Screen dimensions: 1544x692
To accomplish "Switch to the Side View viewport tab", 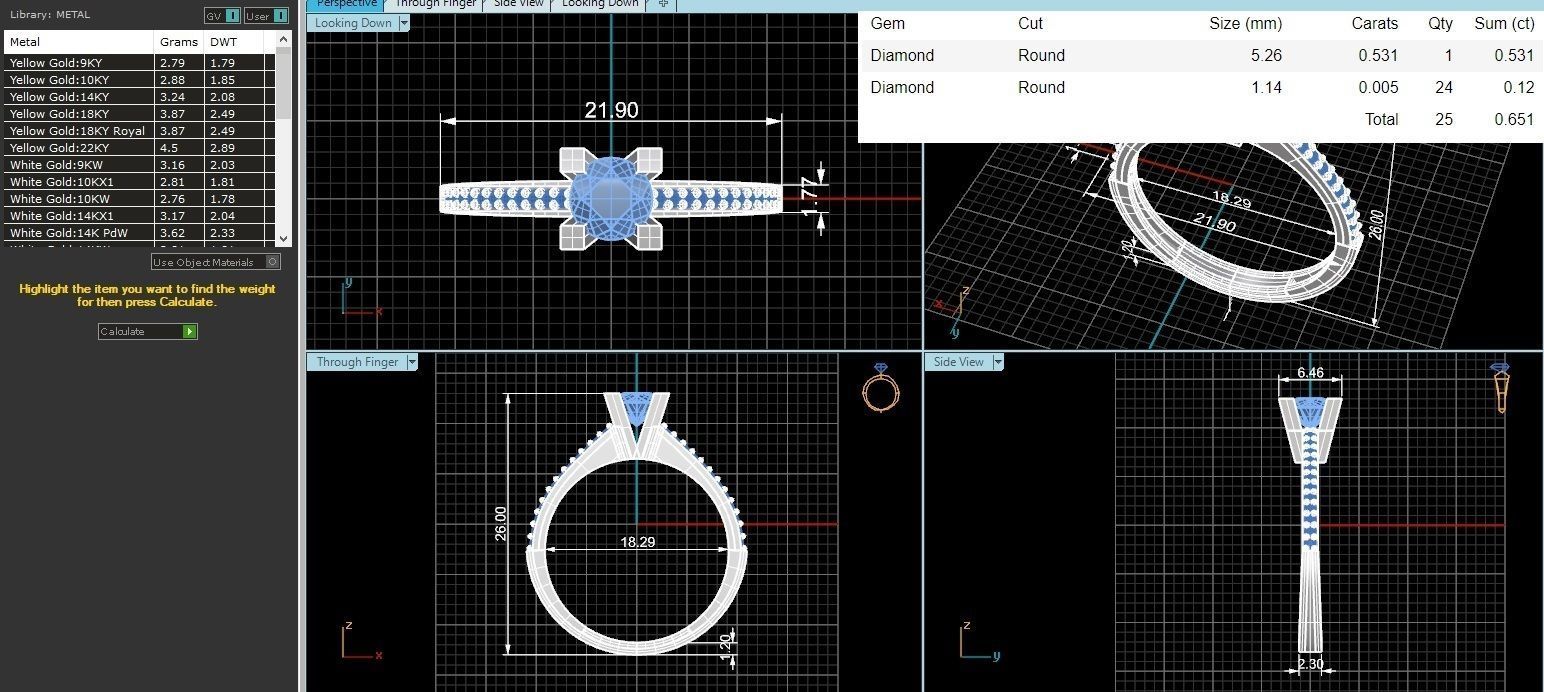I will pyautogui.click(x=519, y=4).
